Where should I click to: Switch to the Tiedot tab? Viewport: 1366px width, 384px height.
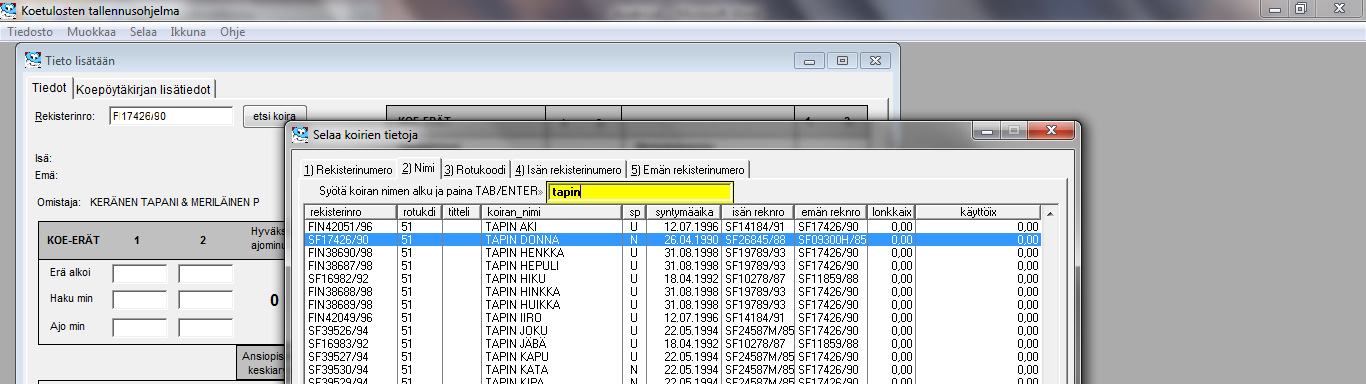[x=50, y=88]
